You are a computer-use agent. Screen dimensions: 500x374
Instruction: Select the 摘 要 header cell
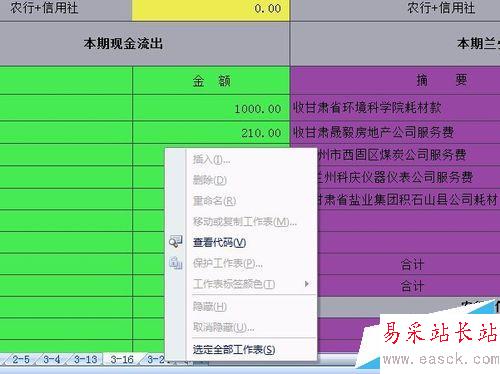coord(395,80)
